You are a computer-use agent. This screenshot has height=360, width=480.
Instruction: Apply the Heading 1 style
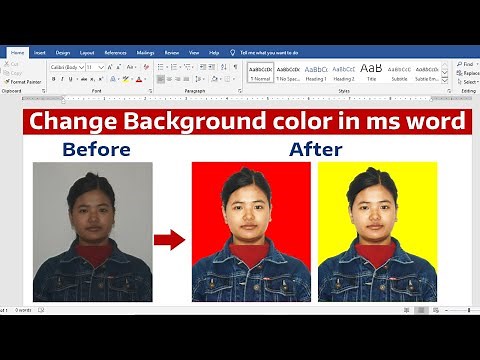point(316,73)
